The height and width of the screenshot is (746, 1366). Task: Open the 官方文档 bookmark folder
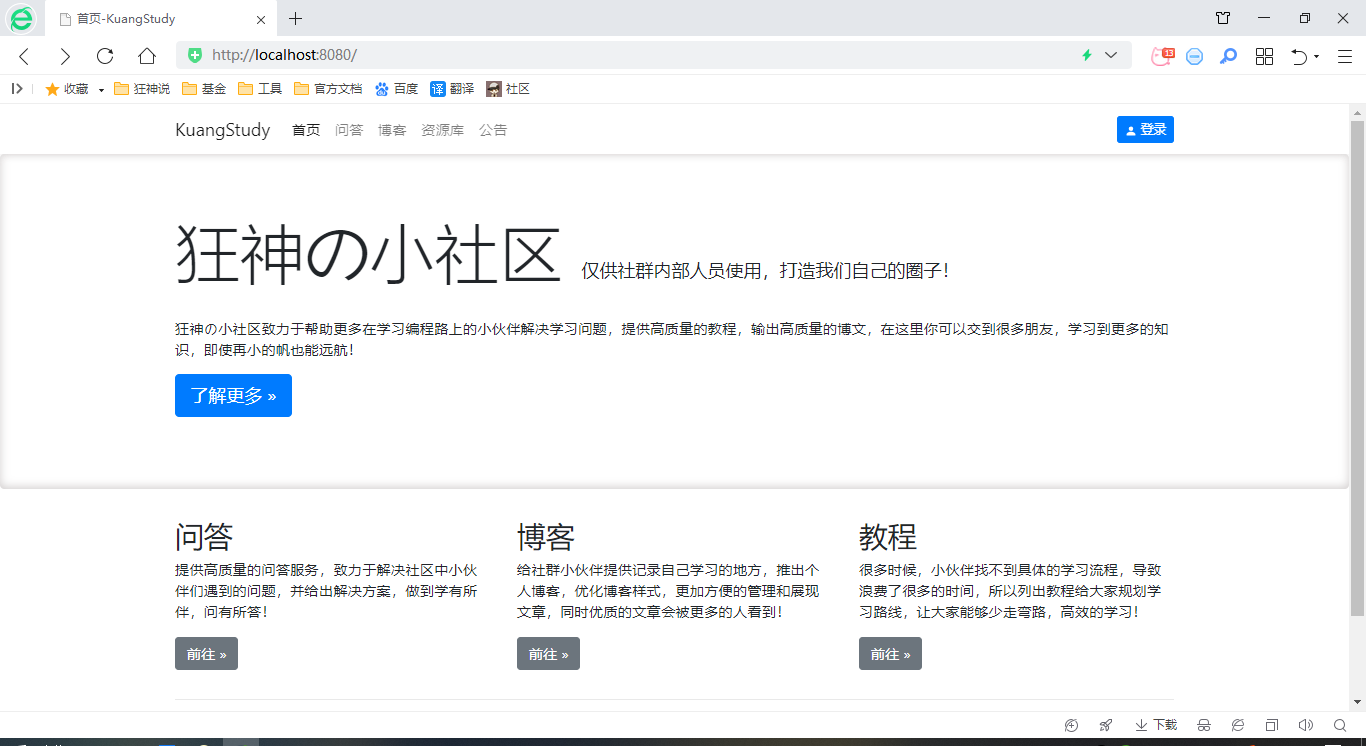tap(328, 89)
